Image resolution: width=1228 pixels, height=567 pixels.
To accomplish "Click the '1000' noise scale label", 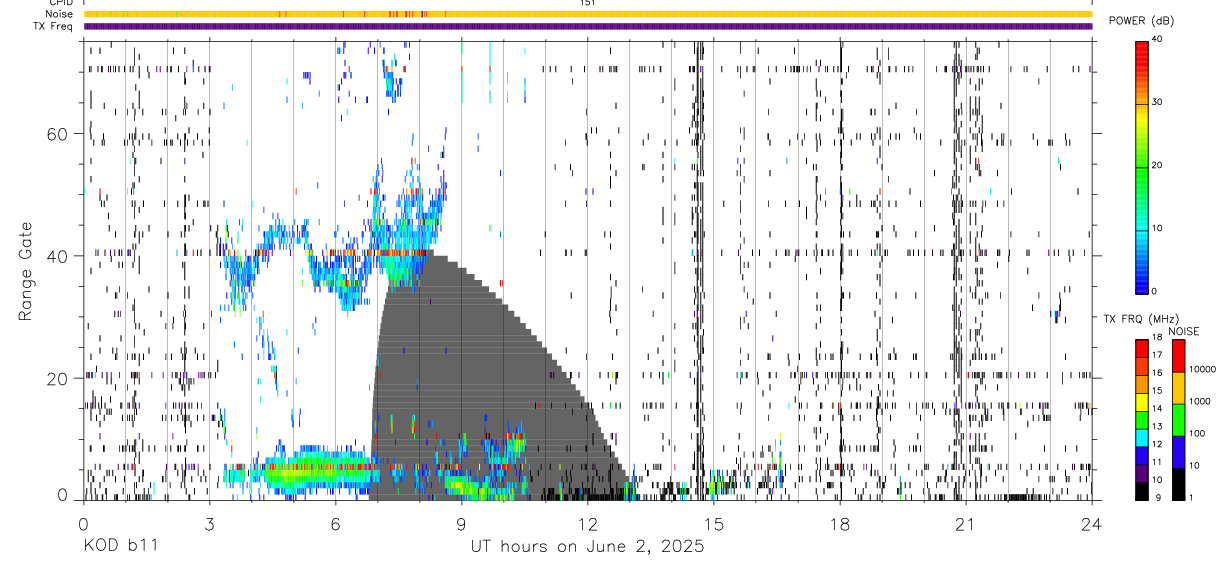I will (1200, 401).
